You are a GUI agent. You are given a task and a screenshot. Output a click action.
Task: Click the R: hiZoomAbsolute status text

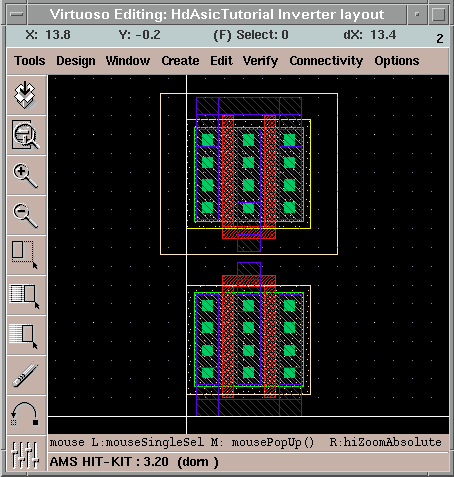coord(385,442)
